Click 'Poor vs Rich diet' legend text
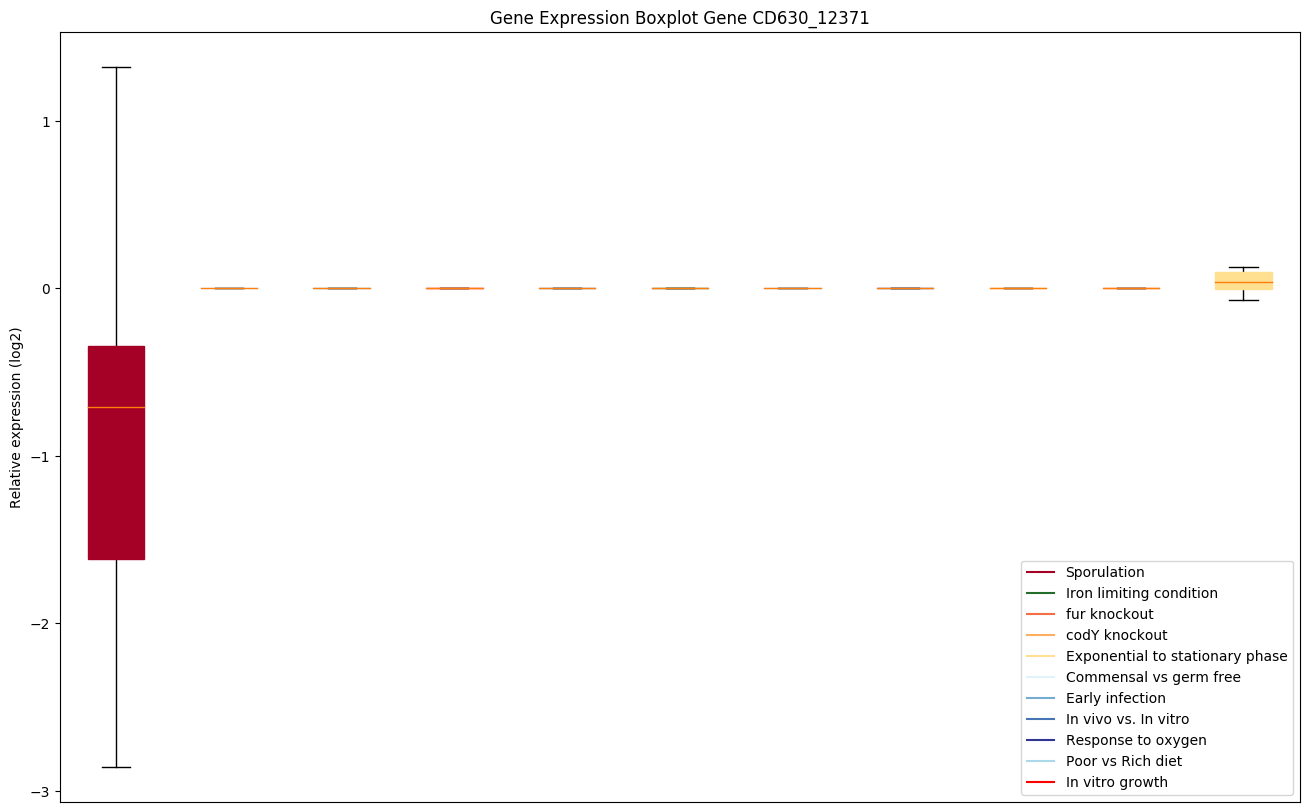 coord(1123,762)
